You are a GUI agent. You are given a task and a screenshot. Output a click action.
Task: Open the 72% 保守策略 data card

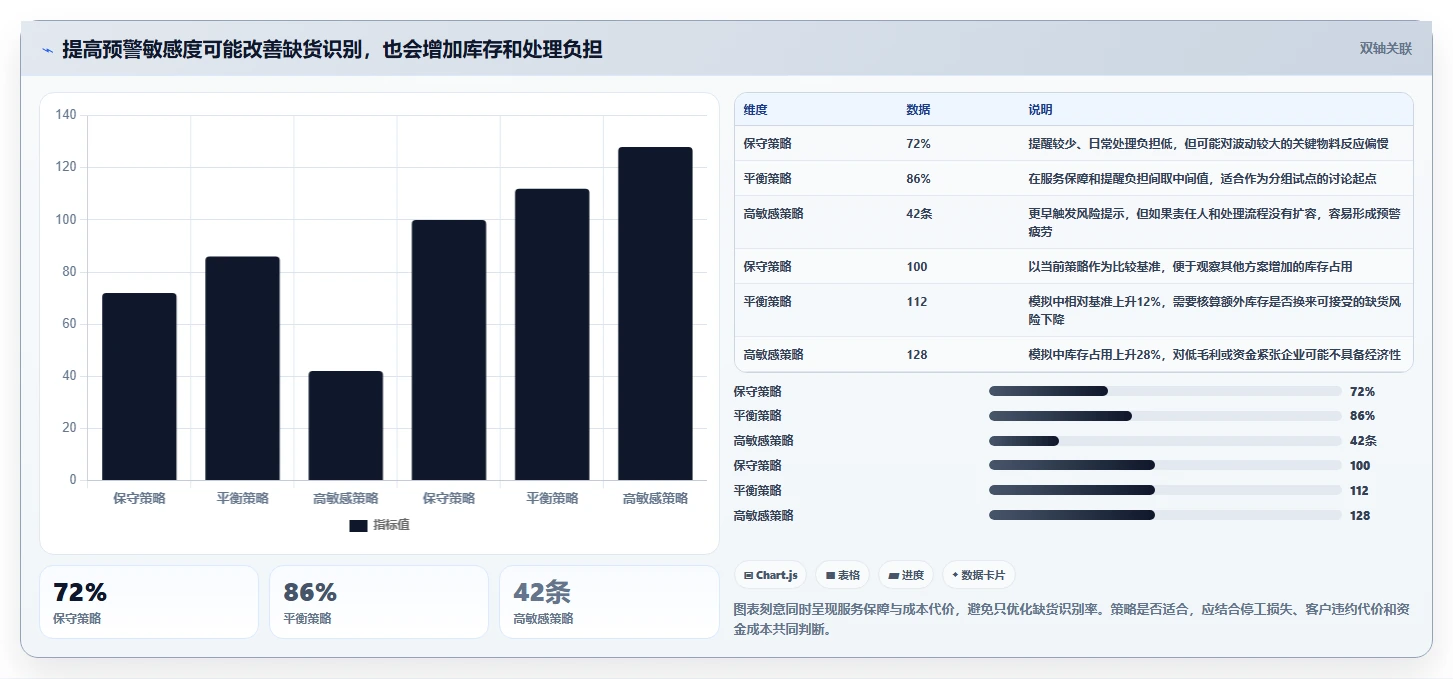[x=149, y=602]
